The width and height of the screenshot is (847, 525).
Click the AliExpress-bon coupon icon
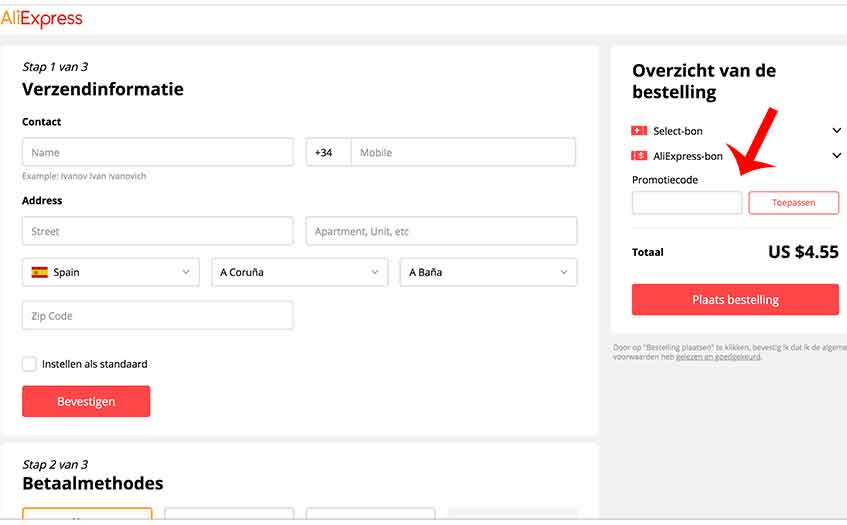(x=639, y=156)
